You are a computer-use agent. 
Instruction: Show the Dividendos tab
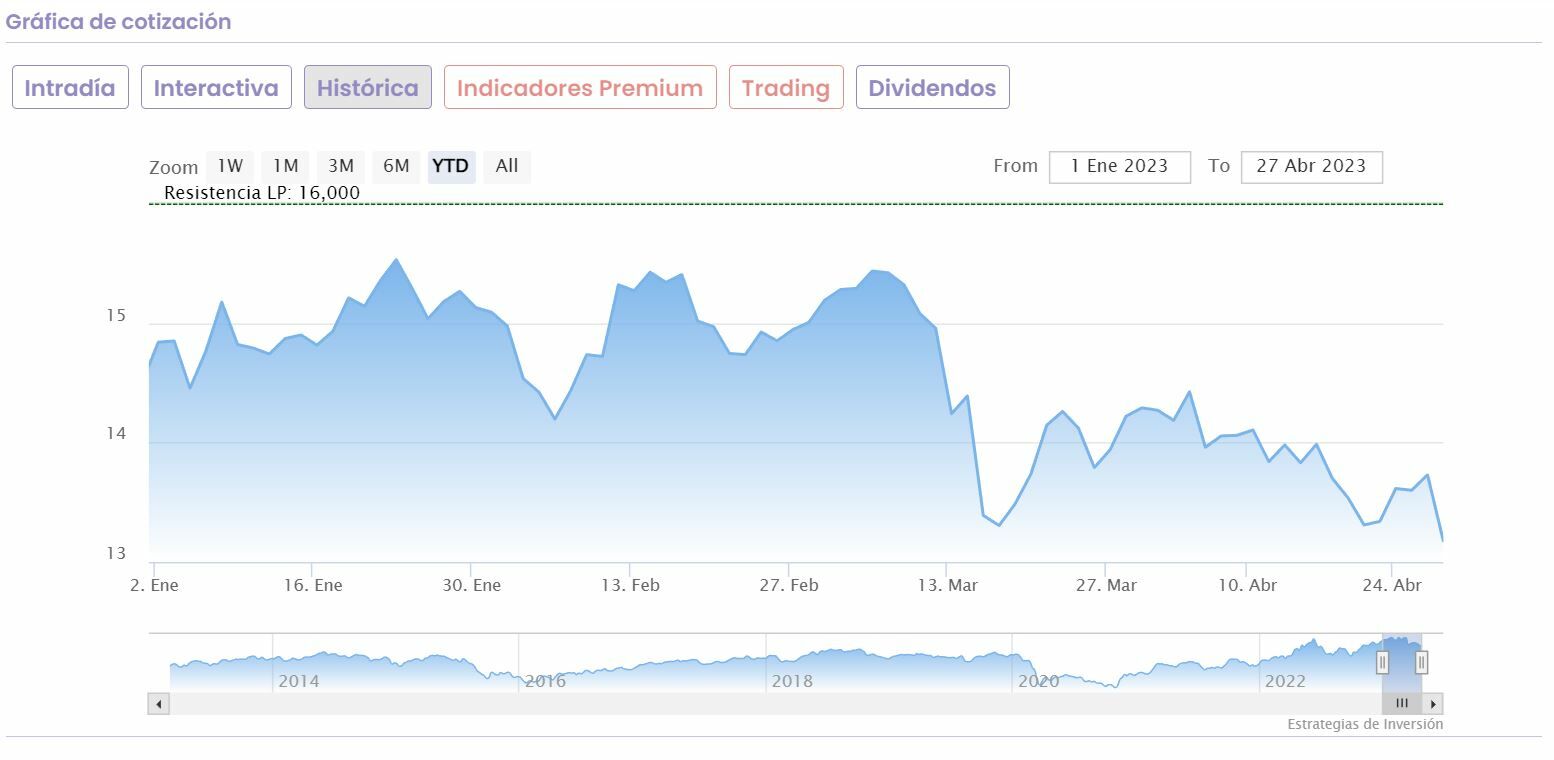point(932,88)
